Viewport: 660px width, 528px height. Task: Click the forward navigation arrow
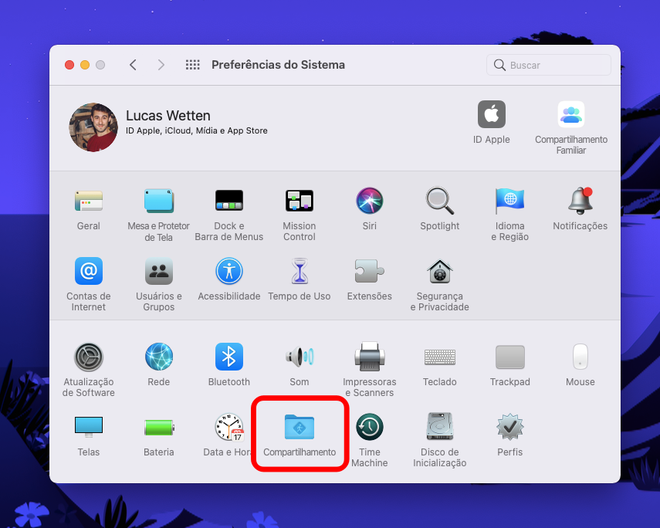point(161,65)
